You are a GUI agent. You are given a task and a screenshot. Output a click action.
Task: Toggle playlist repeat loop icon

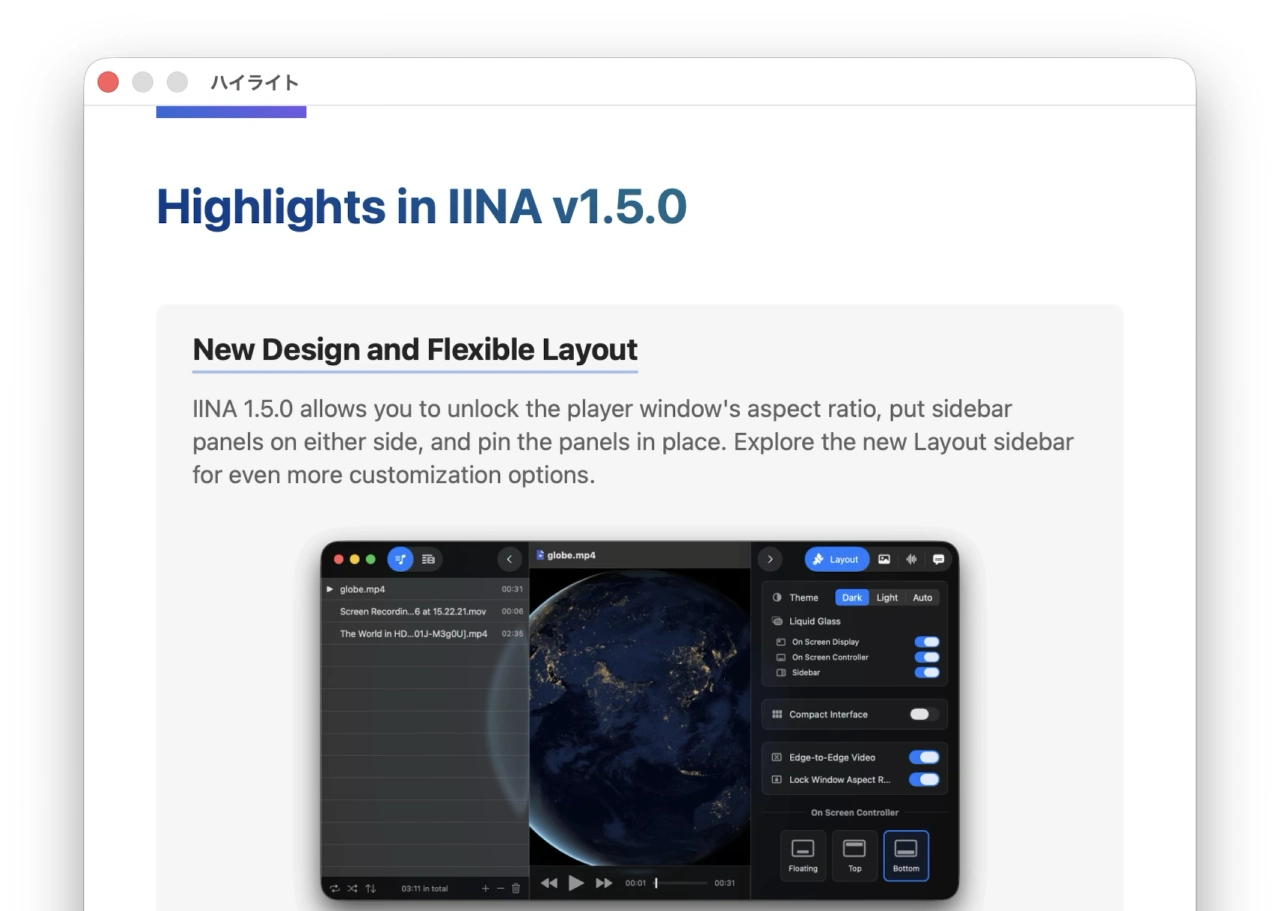(335, 888)
